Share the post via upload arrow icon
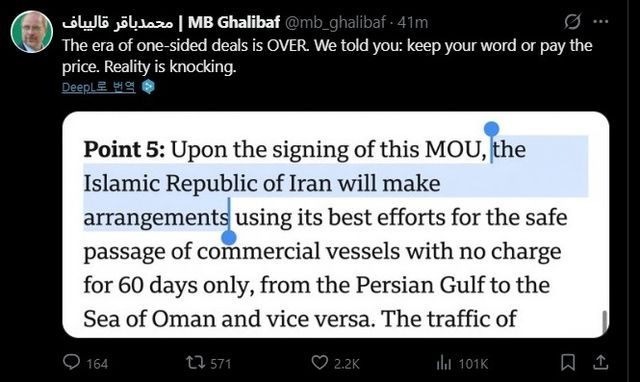 point(601,362)
